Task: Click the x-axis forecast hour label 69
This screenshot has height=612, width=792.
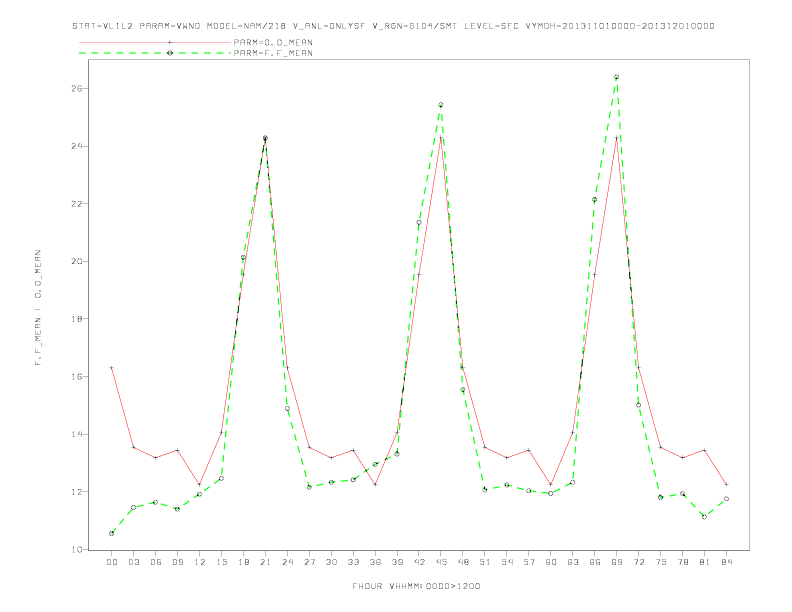Action: (617, 562)
